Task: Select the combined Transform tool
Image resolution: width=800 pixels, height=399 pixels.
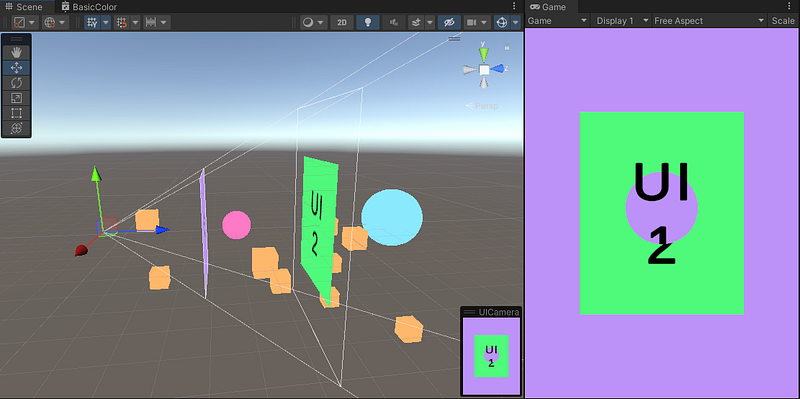Action: (x=16, y=128)
